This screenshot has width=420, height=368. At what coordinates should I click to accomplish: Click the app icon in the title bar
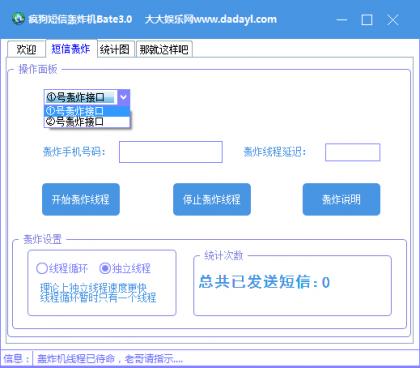click(18, 19)
